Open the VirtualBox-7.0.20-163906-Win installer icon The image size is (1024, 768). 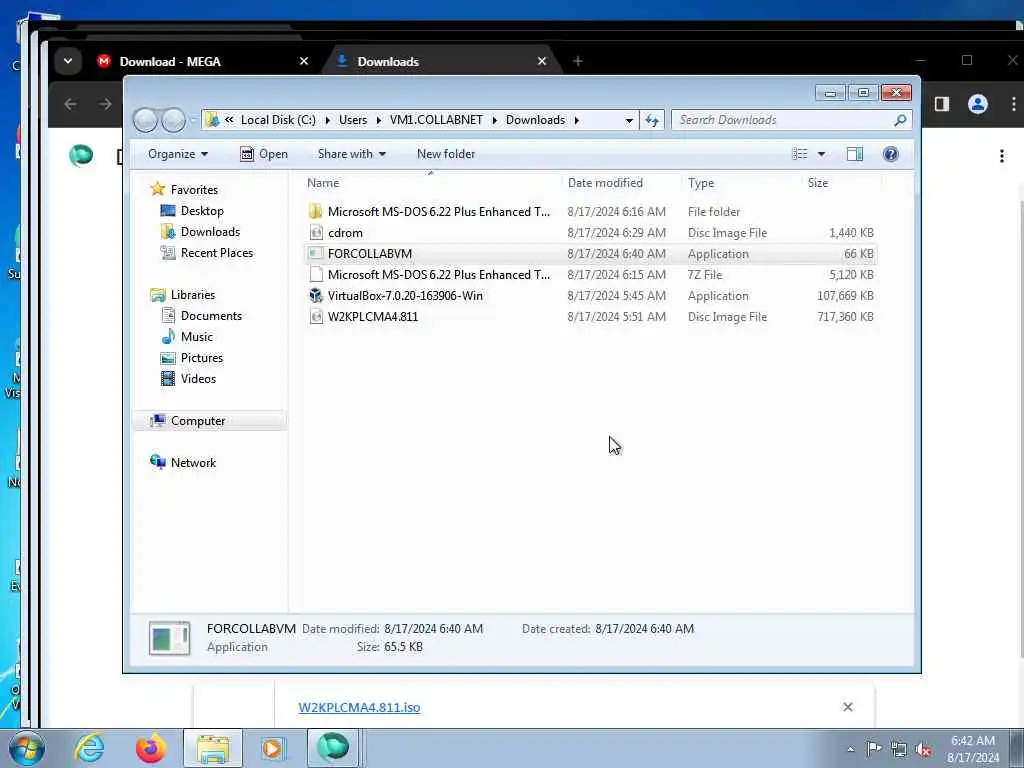click(316, 296)
